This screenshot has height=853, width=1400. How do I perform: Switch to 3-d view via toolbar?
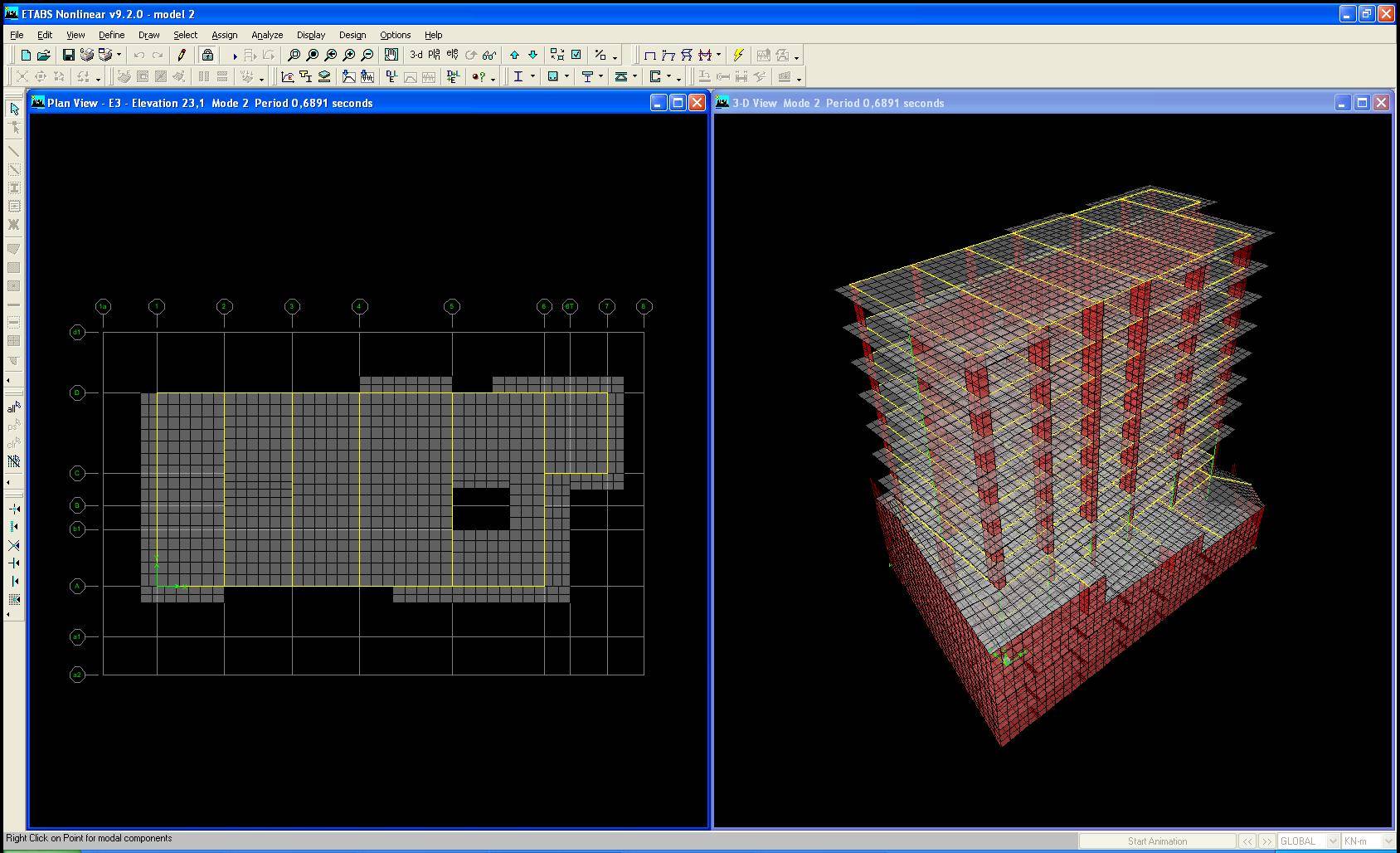click(x=416, y=56)
